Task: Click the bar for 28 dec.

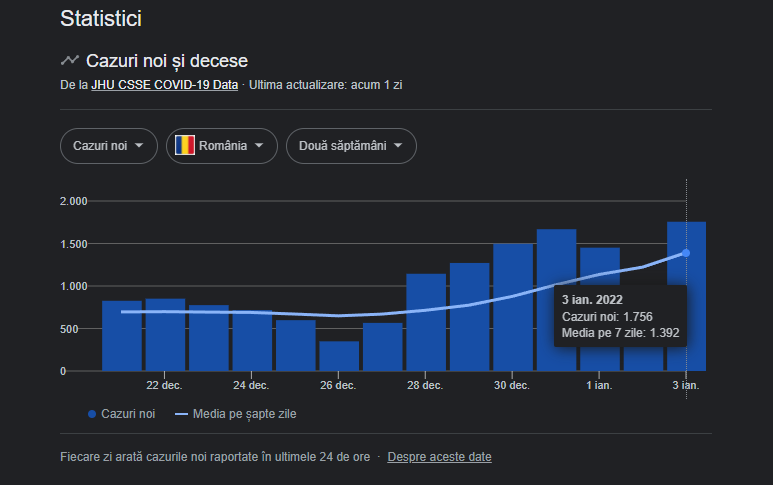Action: click(425, 322)
